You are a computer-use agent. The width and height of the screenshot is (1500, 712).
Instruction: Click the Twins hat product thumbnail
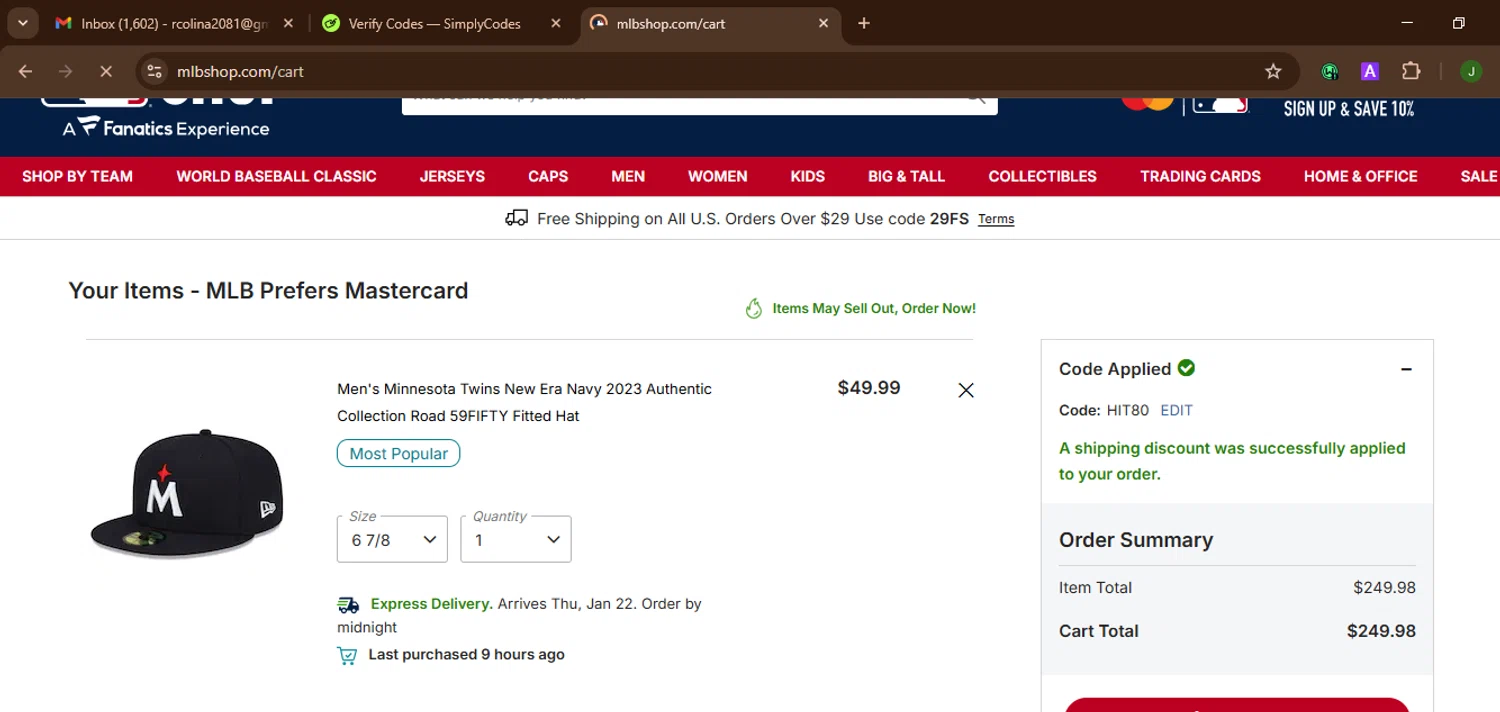[x=187, y=493]
